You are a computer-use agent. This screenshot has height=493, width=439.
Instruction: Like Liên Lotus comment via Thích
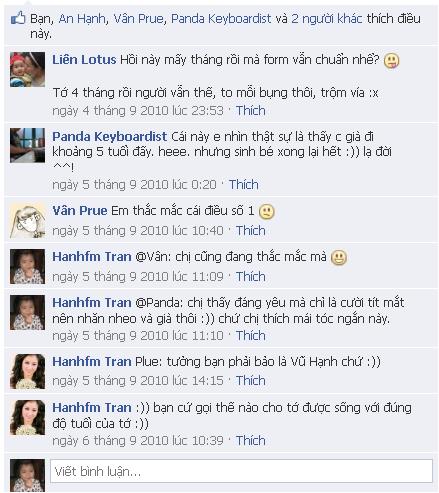(251, 111)
